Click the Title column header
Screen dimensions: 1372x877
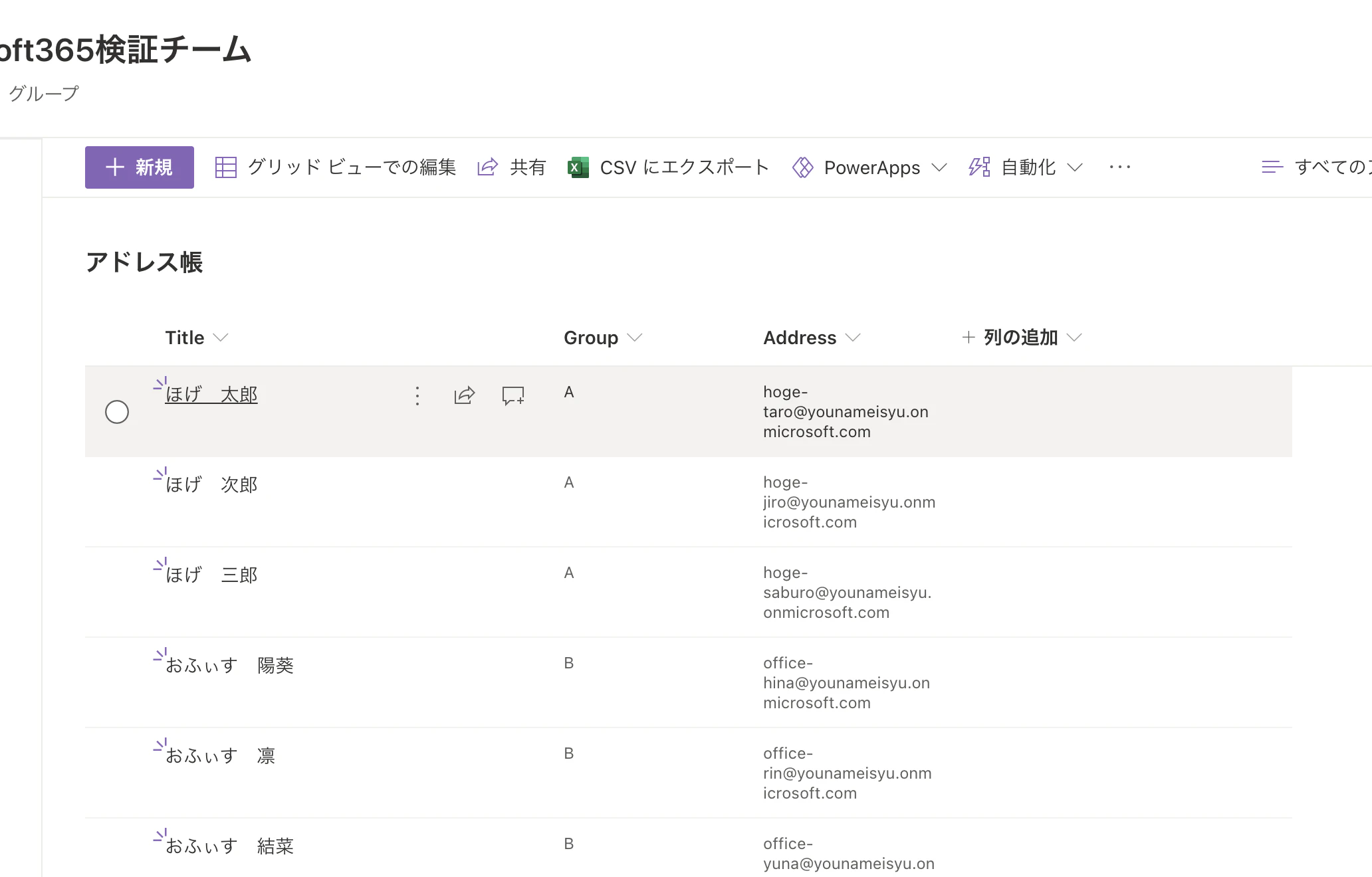[185, 338]
